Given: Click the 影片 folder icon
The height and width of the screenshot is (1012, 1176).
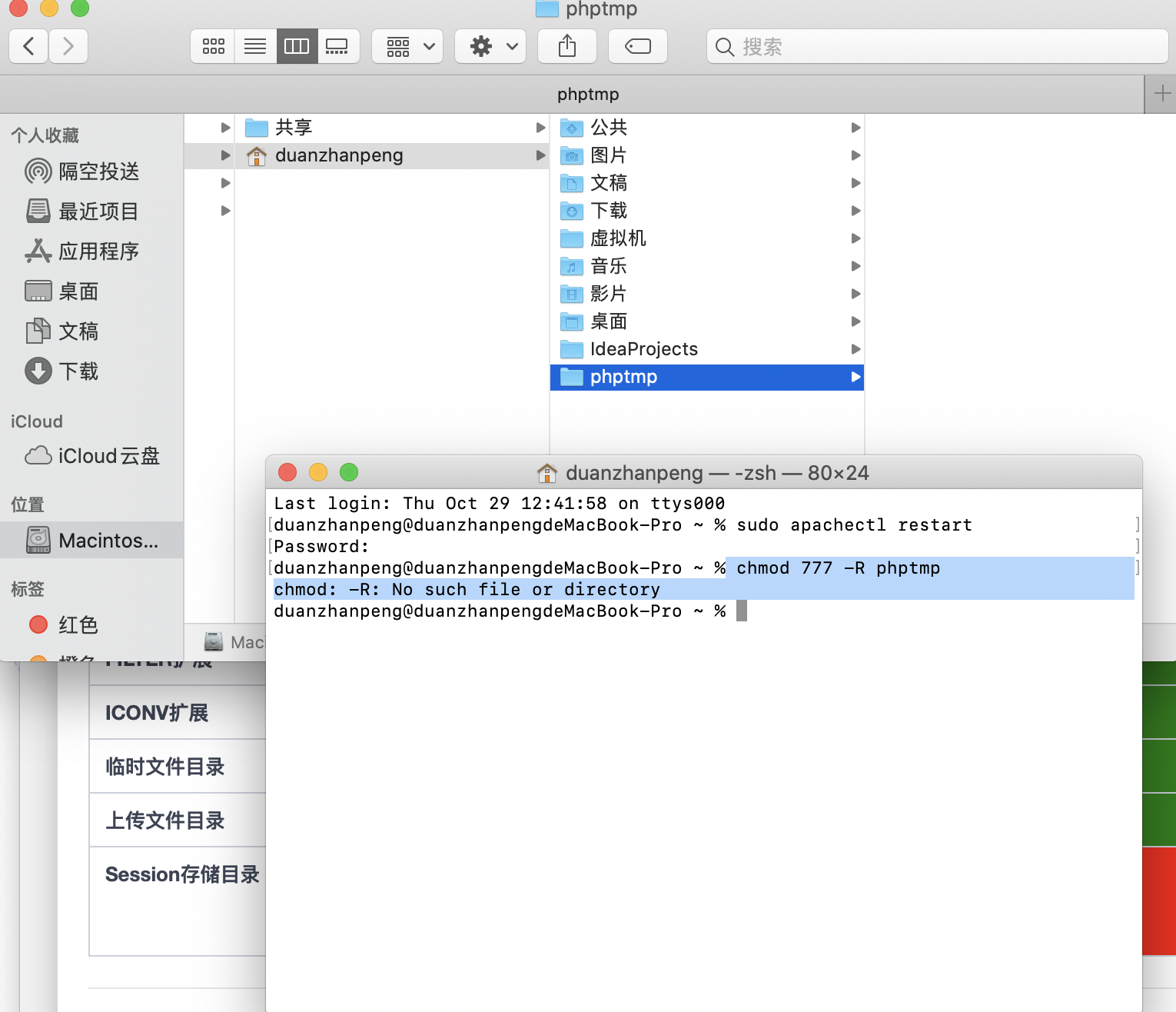Looking at the screenshot, I should [572, 294].
